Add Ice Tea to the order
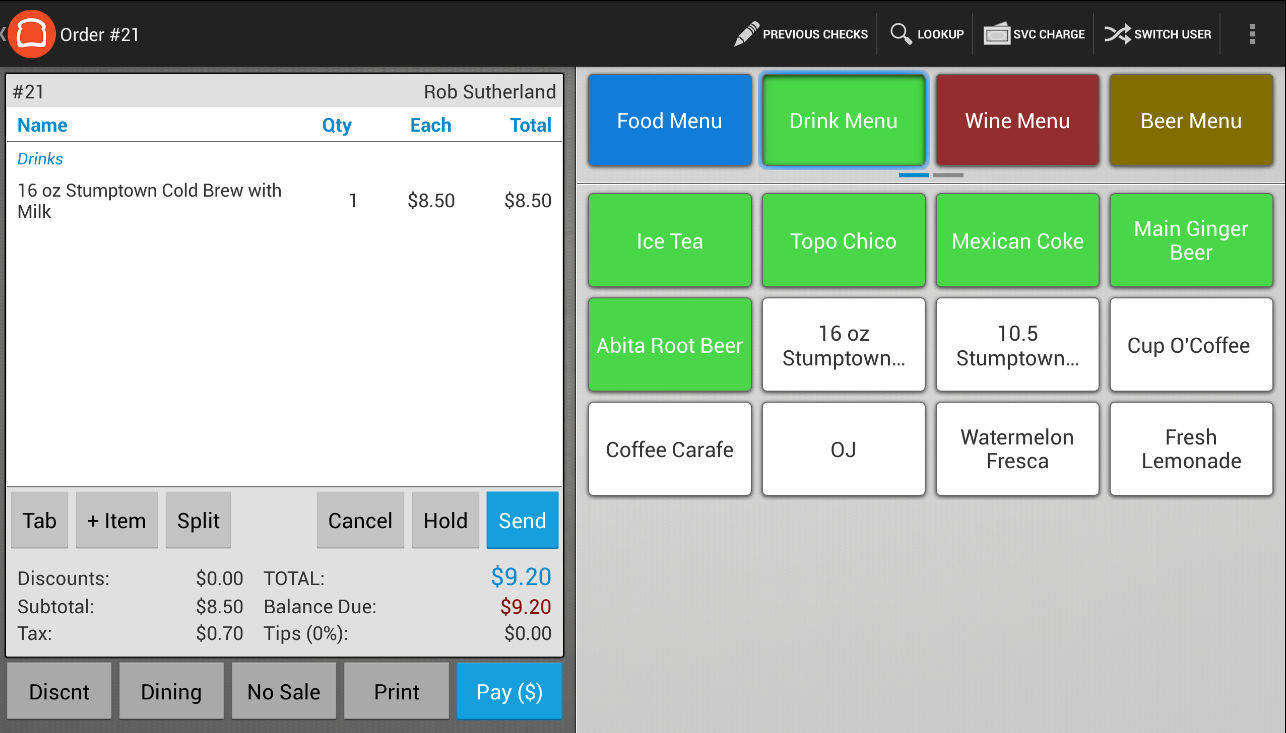 669,241
